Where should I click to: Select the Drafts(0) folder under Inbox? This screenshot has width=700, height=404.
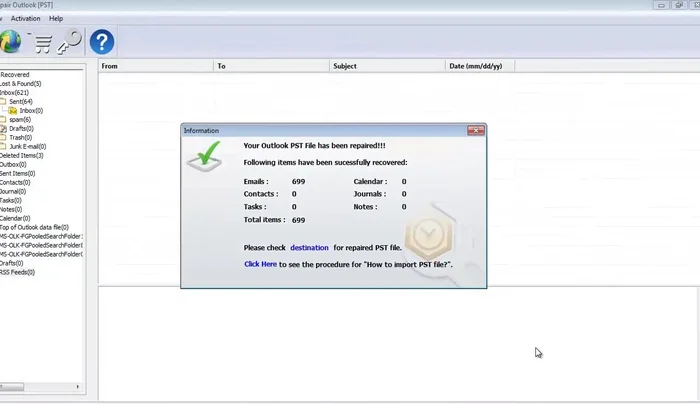coord(21,128)
